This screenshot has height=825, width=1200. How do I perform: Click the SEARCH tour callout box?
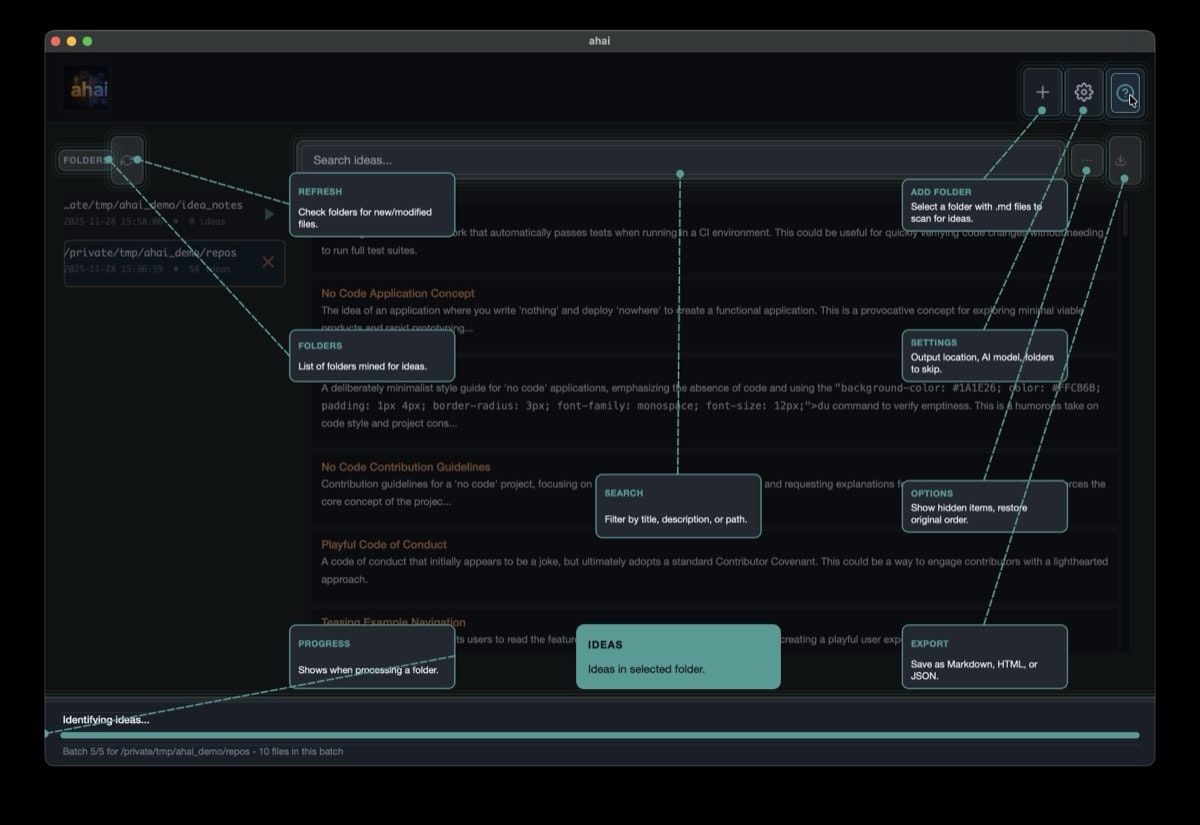click(678, 505)
